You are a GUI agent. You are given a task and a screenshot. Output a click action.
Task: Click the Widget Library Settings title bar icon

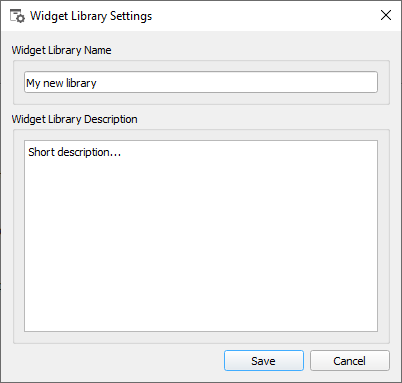17,16
